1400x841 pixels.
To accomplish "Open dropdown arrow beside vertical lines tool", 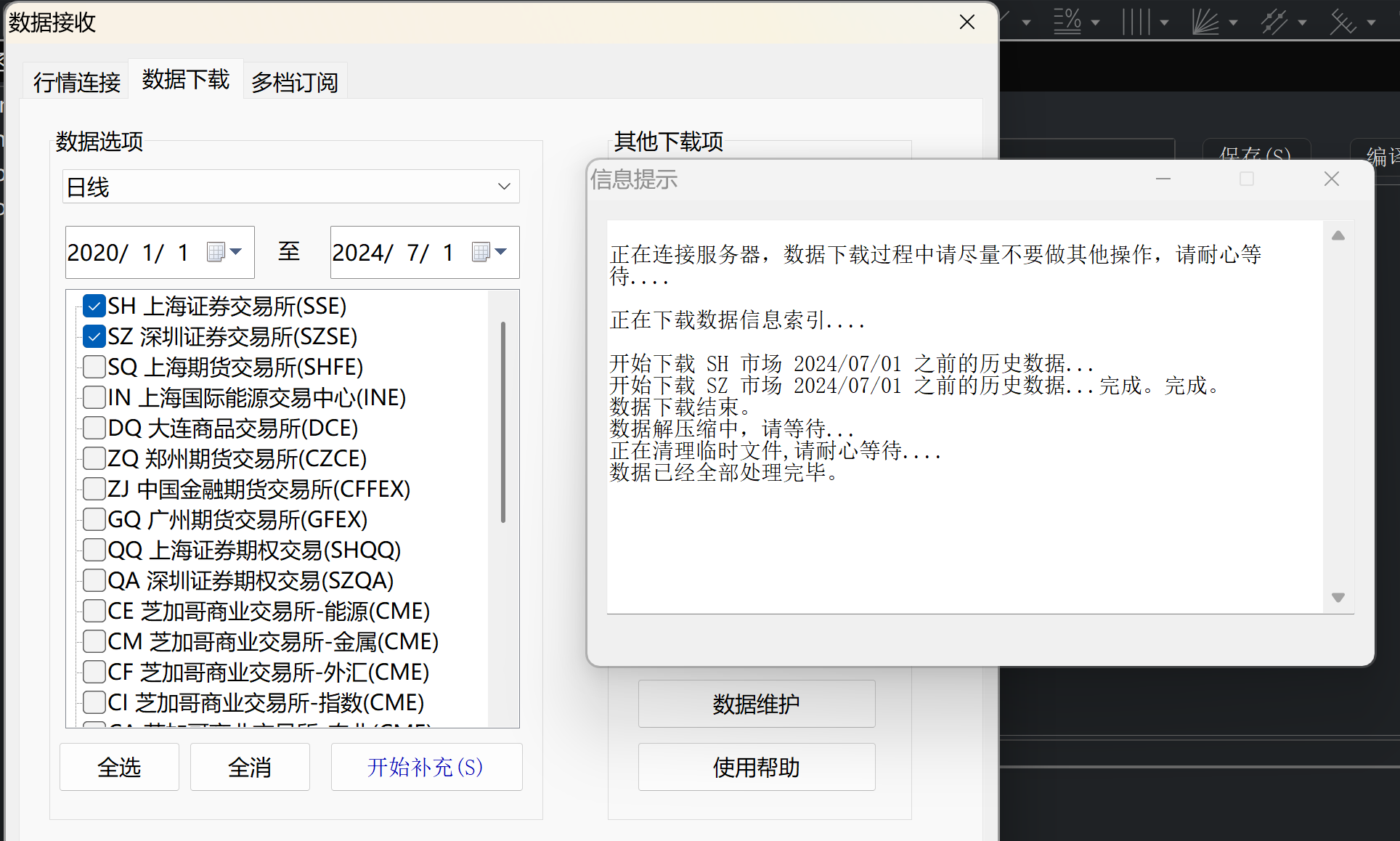I will coord(1164,23).
